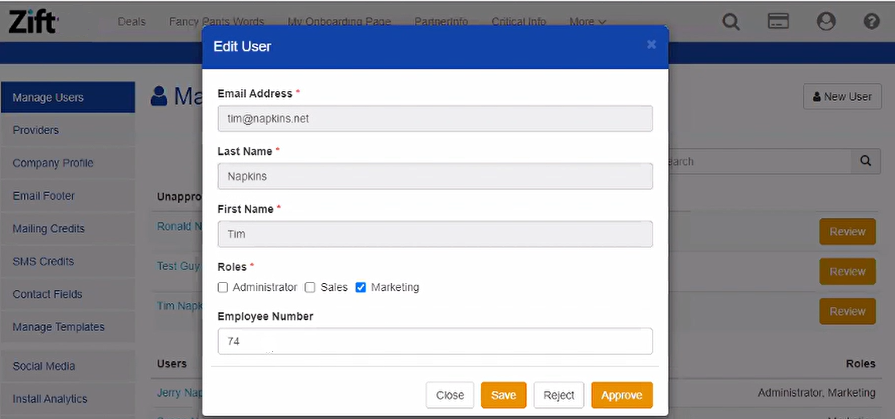Open Ronald user link

click(179, 226)
